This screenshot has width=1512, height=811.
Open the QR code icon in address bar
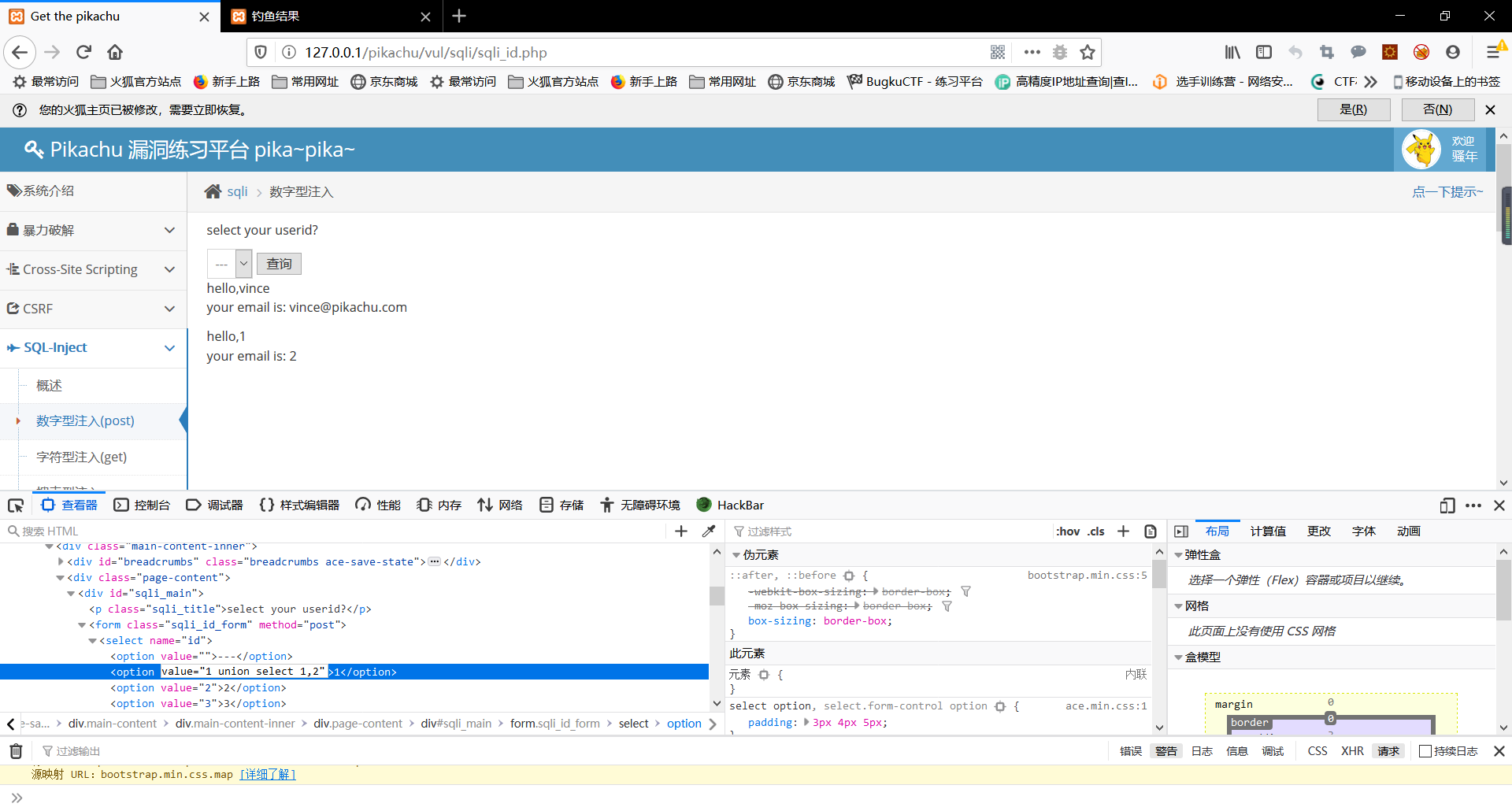point(998,52)
